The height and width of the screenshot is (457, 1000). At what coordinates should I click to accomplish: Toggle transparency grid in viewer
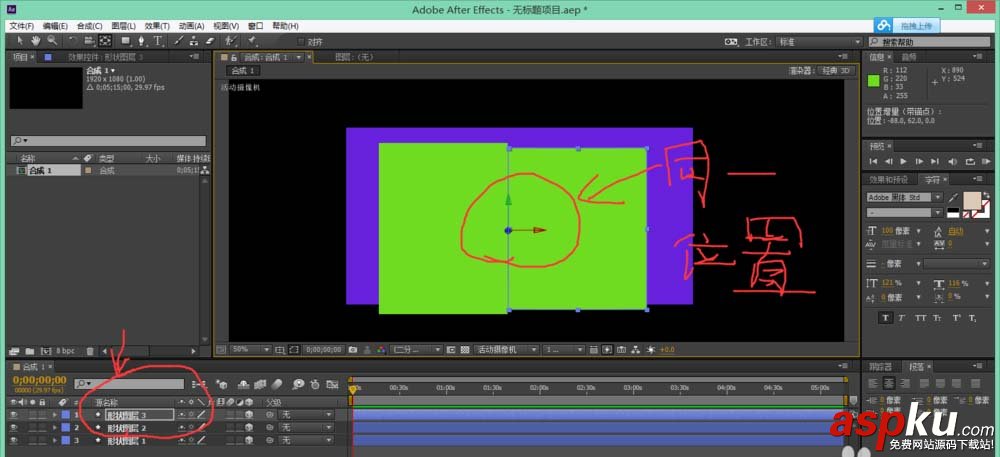465,350
